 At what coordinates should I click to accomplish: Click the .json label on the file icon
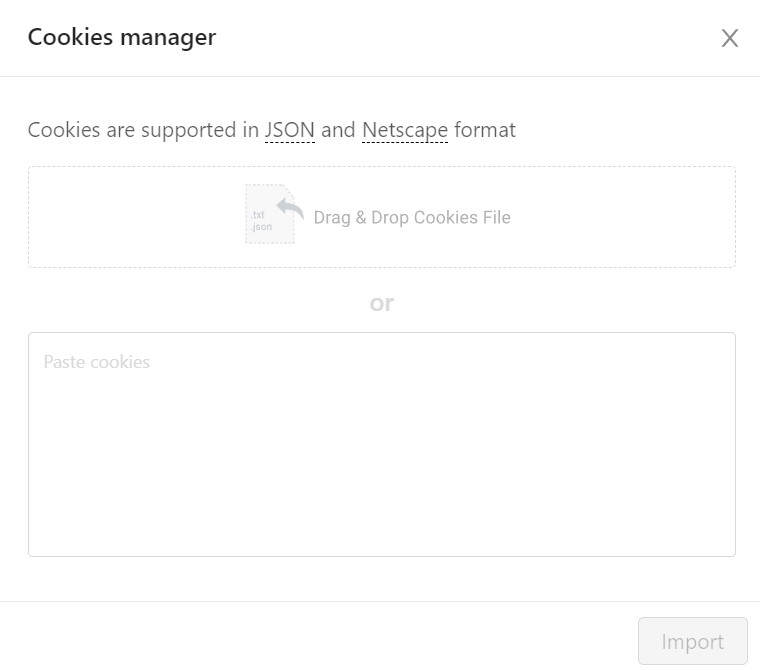coord(261,226)
